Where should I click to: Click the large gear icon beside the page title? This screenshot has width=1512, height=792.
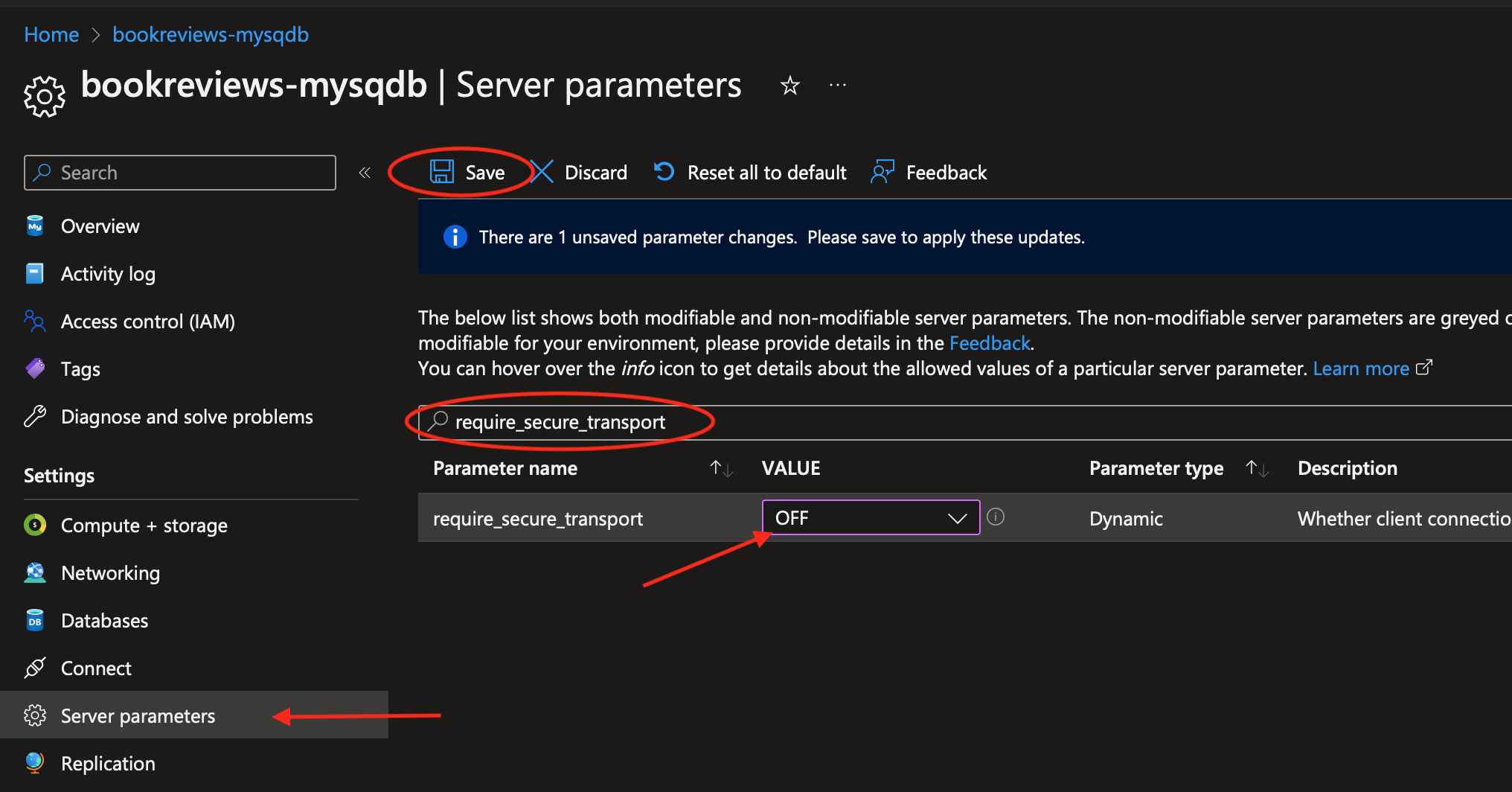point(45,96)
